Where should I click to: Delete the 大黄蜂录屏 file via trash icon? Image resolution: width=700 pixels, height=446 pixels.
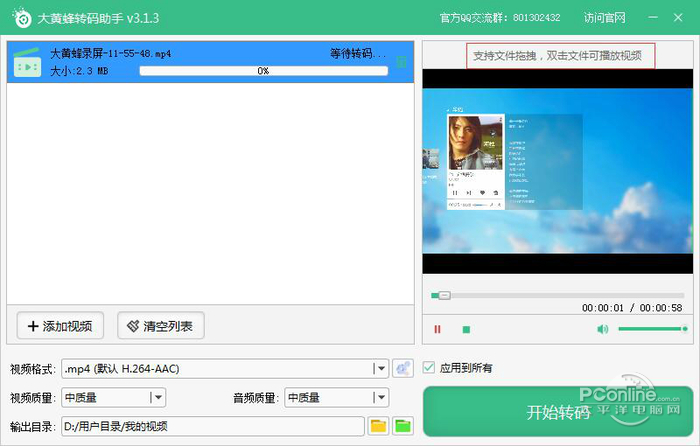[401, 62]
